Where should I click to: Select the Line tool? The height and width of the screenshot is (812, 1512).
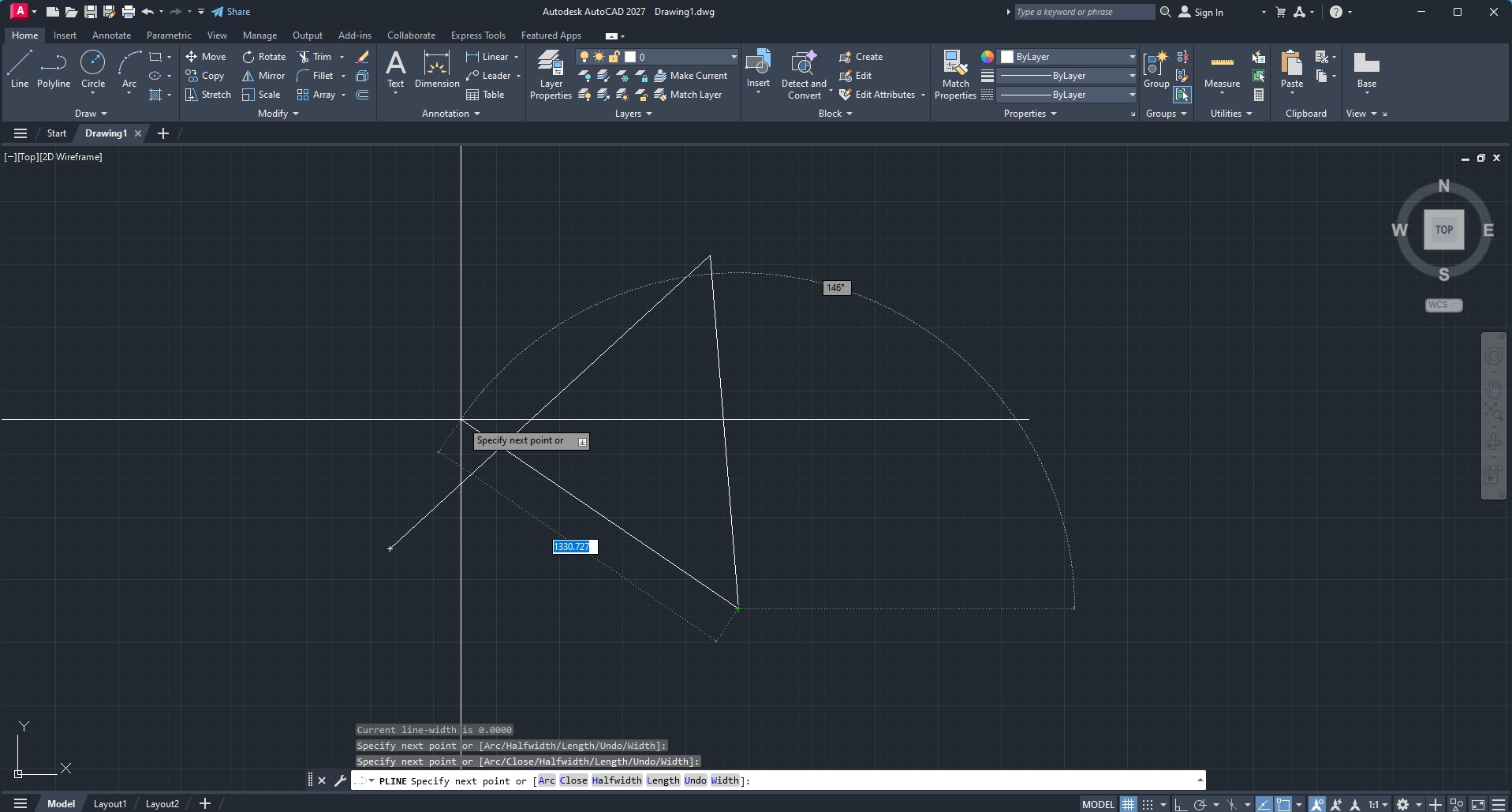coord(20,69)
